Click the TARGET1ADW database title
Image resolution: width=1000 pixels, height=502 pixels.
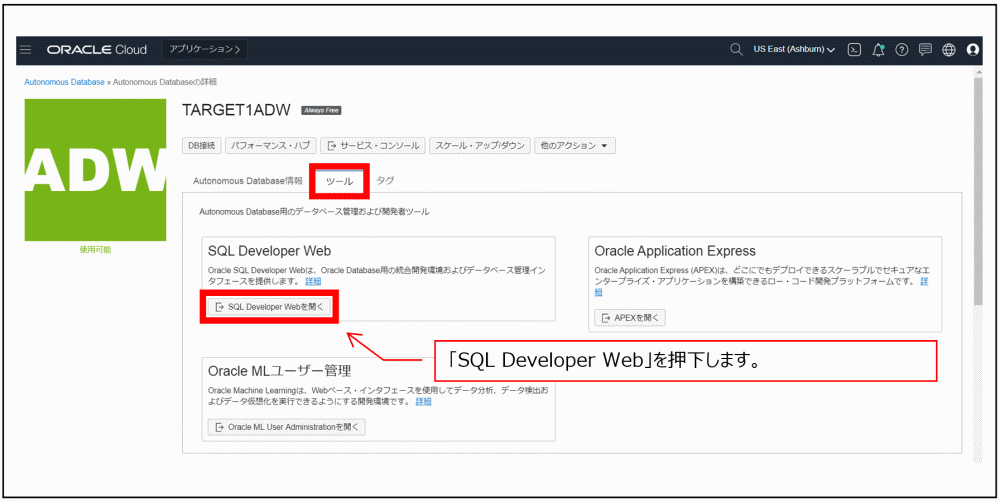(237, 110)
